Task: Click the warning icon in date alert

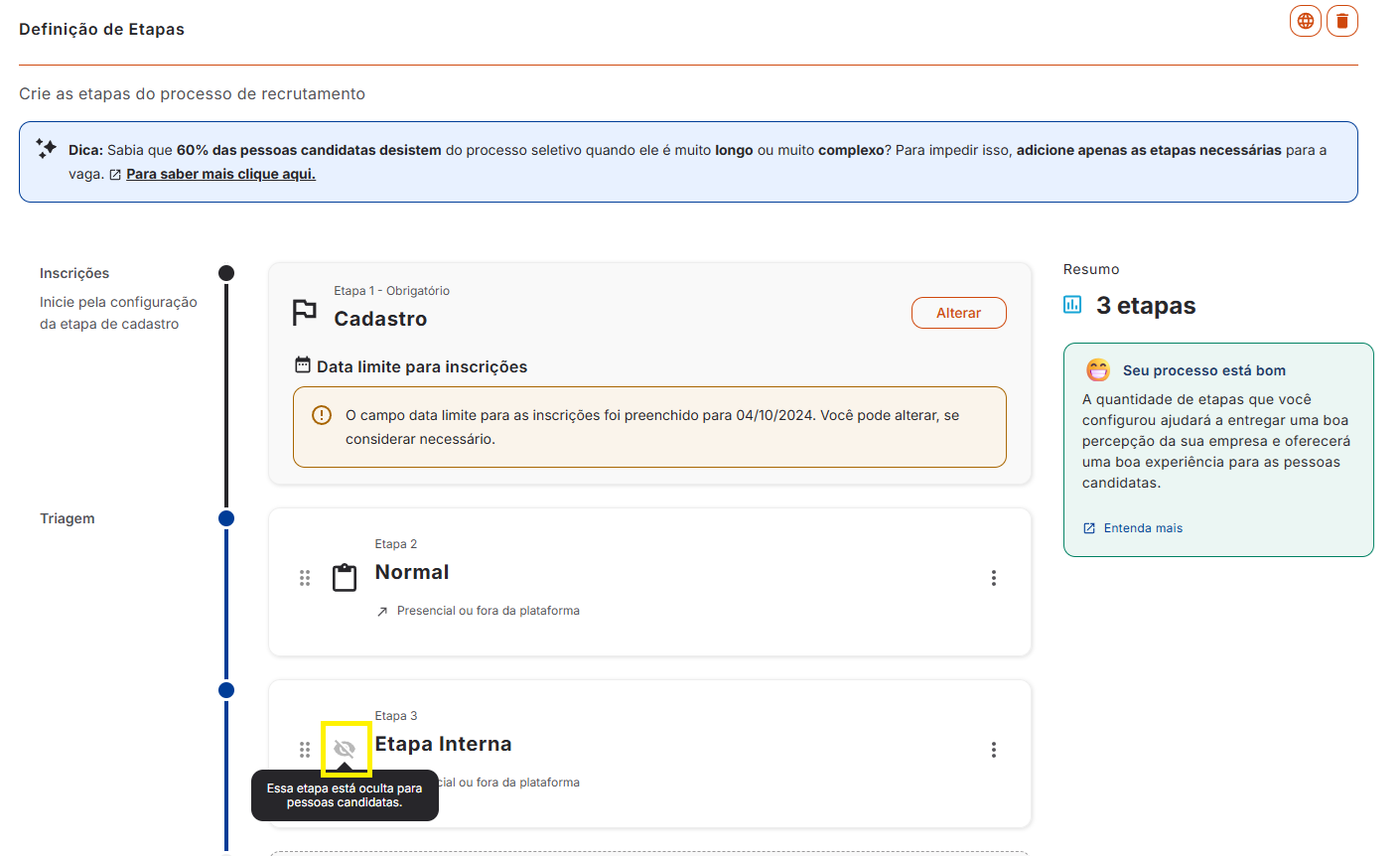Action: pyautogui.click(x=322, y=415)
